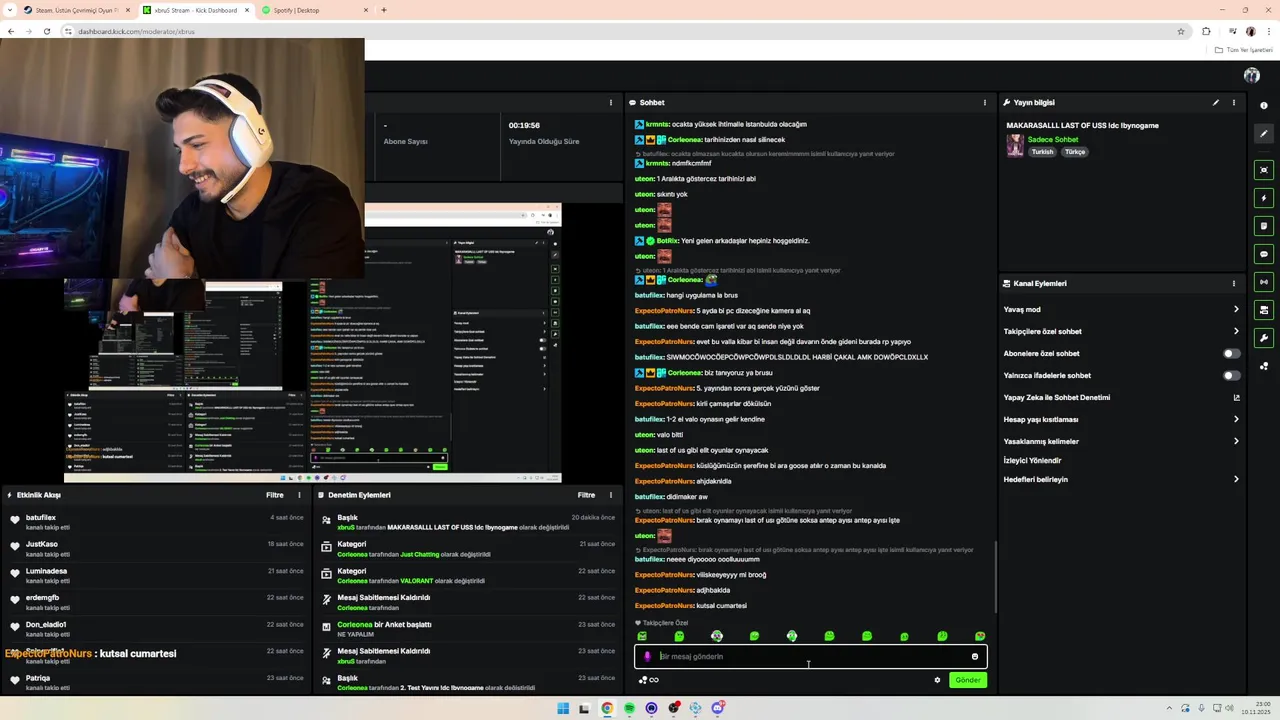1280x720 pixels.
Task: Click the chat panel scrollbar
Action: coord(996,578)
